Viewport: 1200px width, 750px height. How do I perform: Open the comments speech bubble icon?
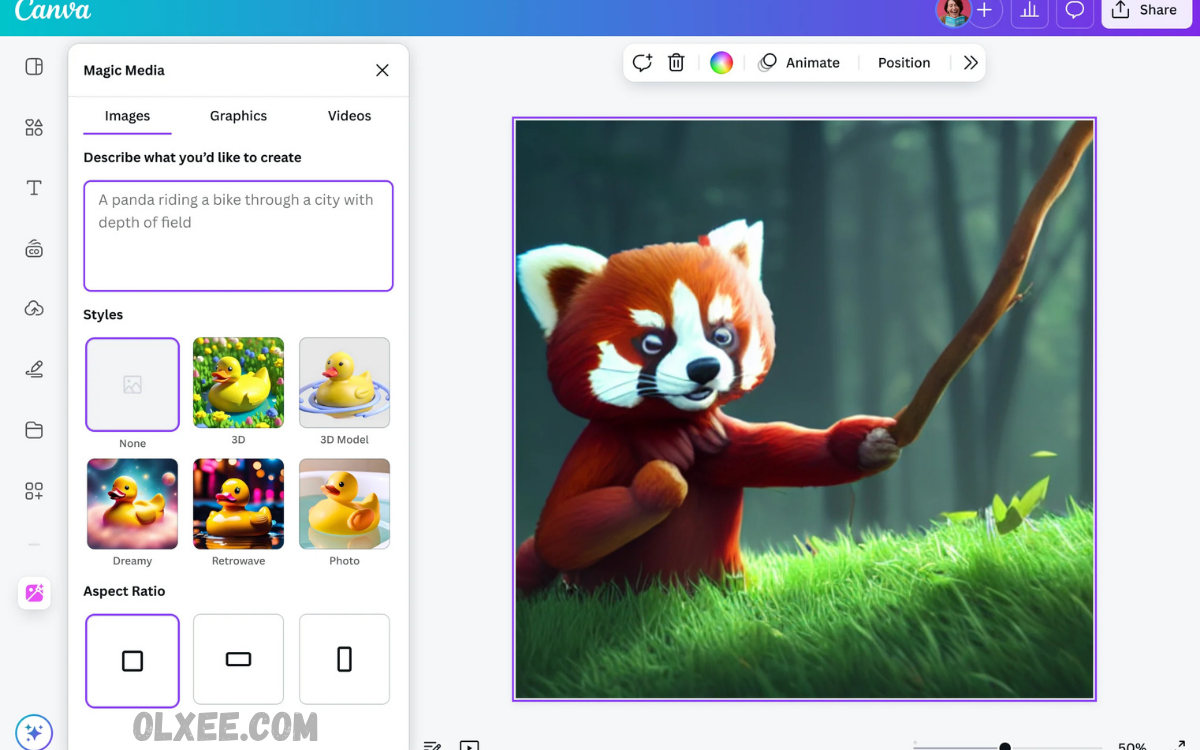[x=1075, y=11]
